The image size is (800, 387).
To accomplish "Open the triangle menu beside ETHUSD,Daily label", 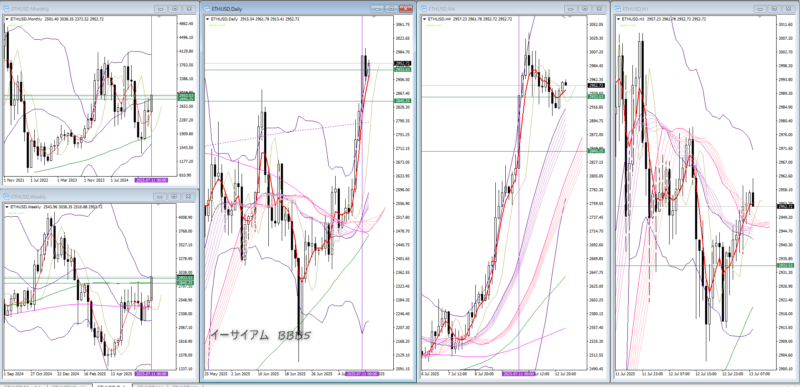I will [207, 19].
